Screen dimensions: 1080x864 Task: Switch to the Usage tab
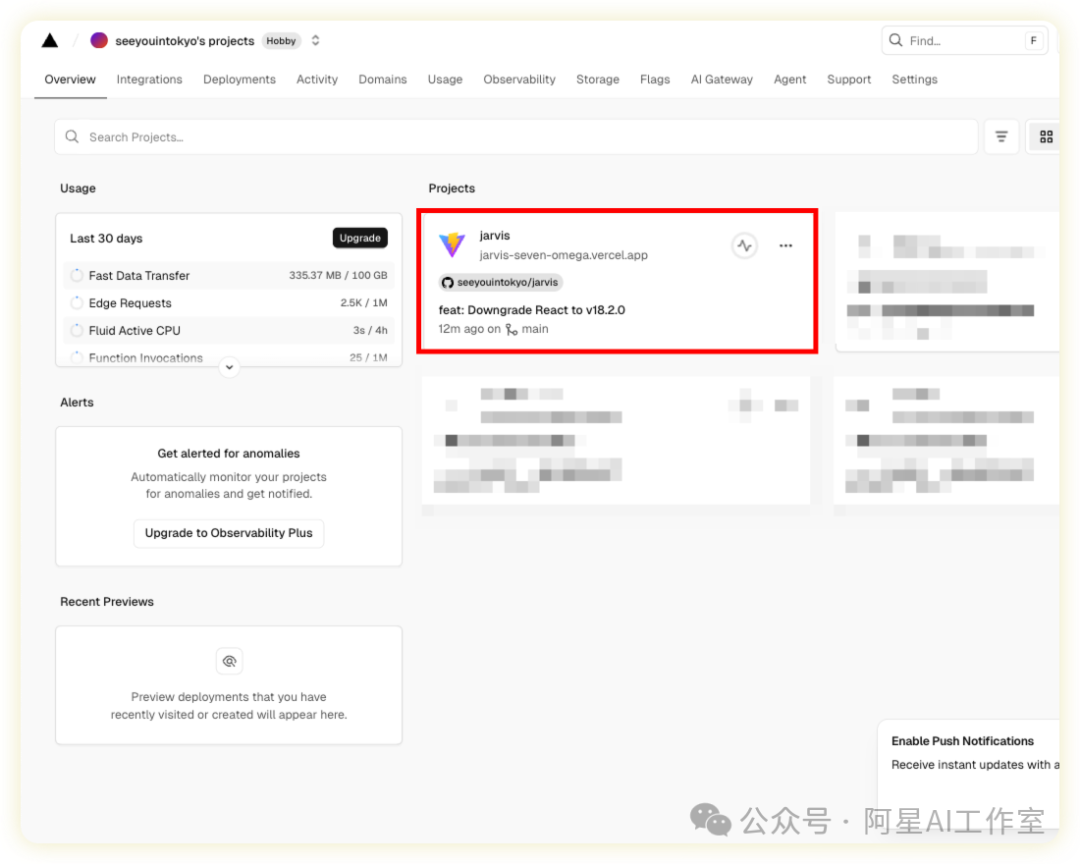[445, 79]
